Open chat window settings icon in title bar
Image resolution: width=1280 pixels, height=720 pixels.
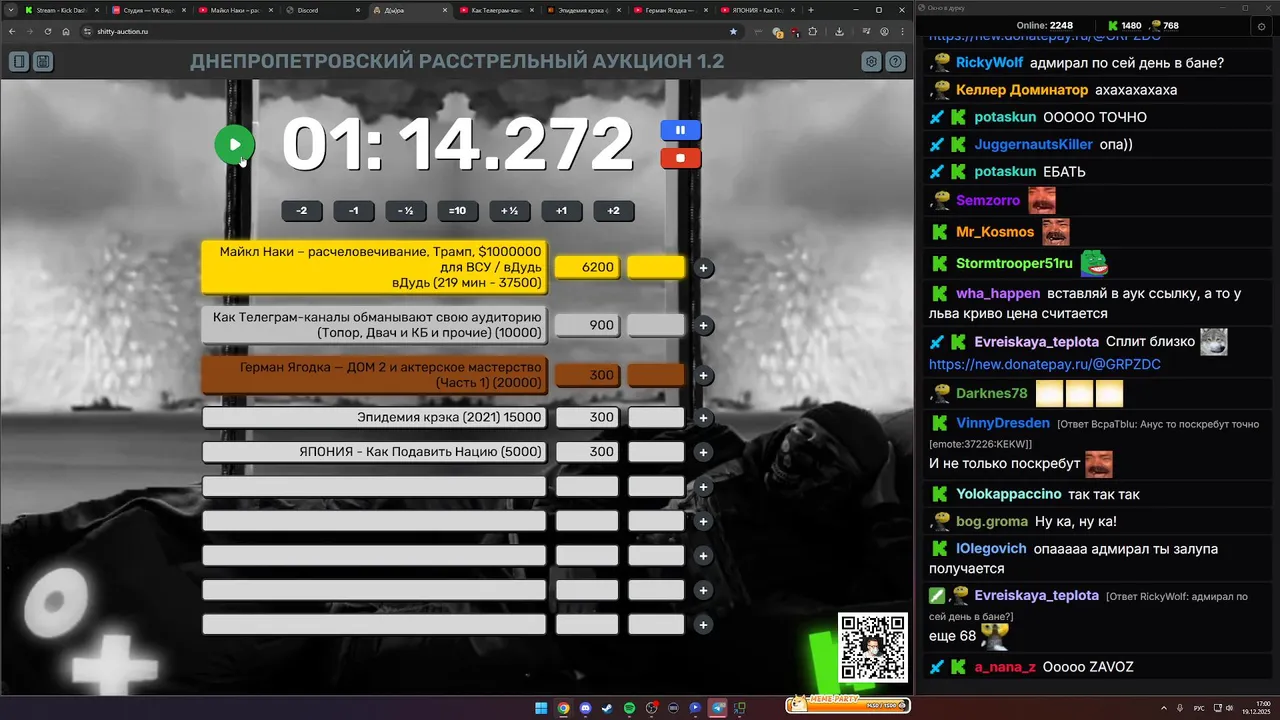point(1261,26)
